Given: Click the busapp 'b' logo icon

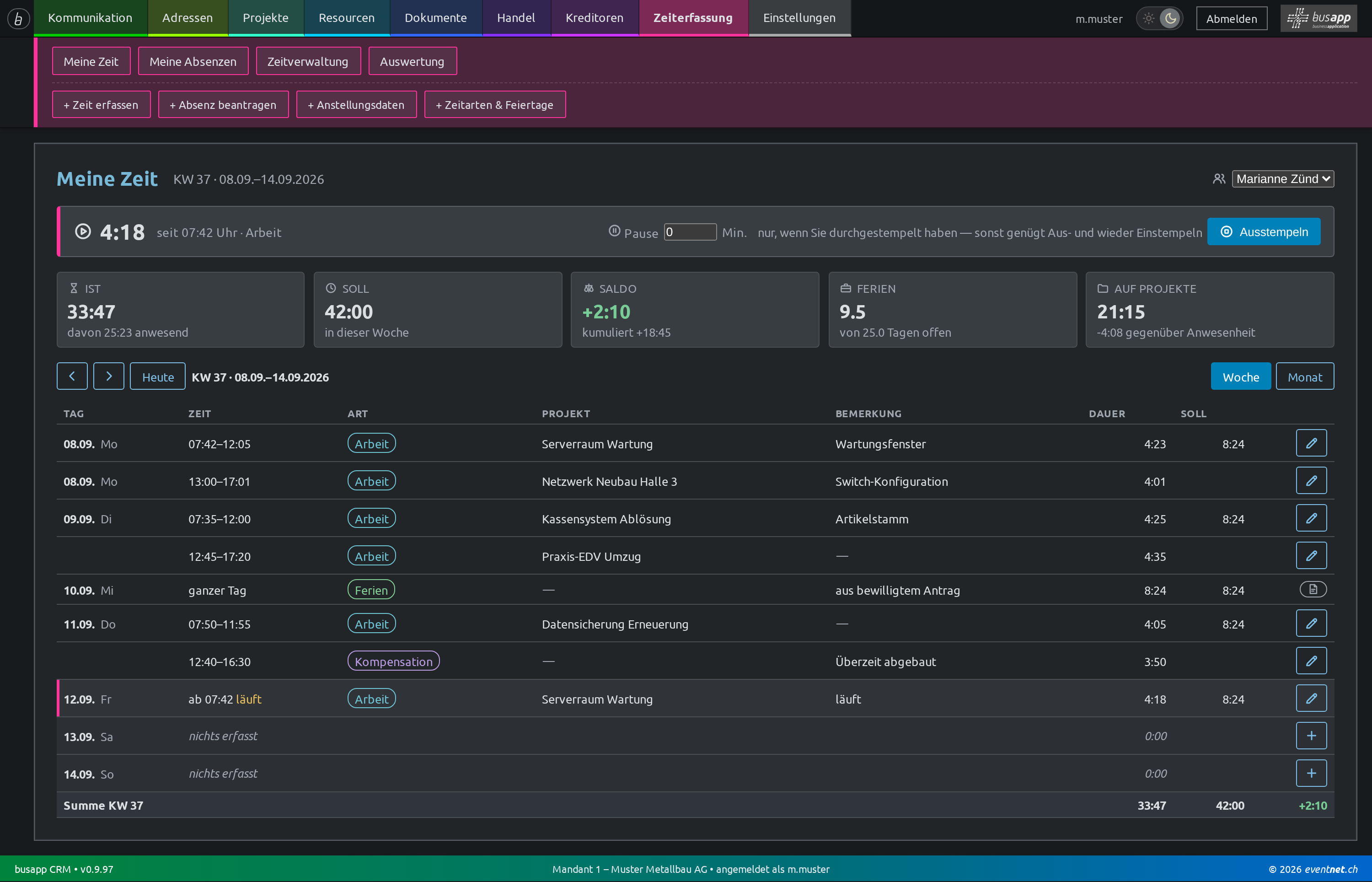Looking at the screenshot, I should [x=18, y=18].
